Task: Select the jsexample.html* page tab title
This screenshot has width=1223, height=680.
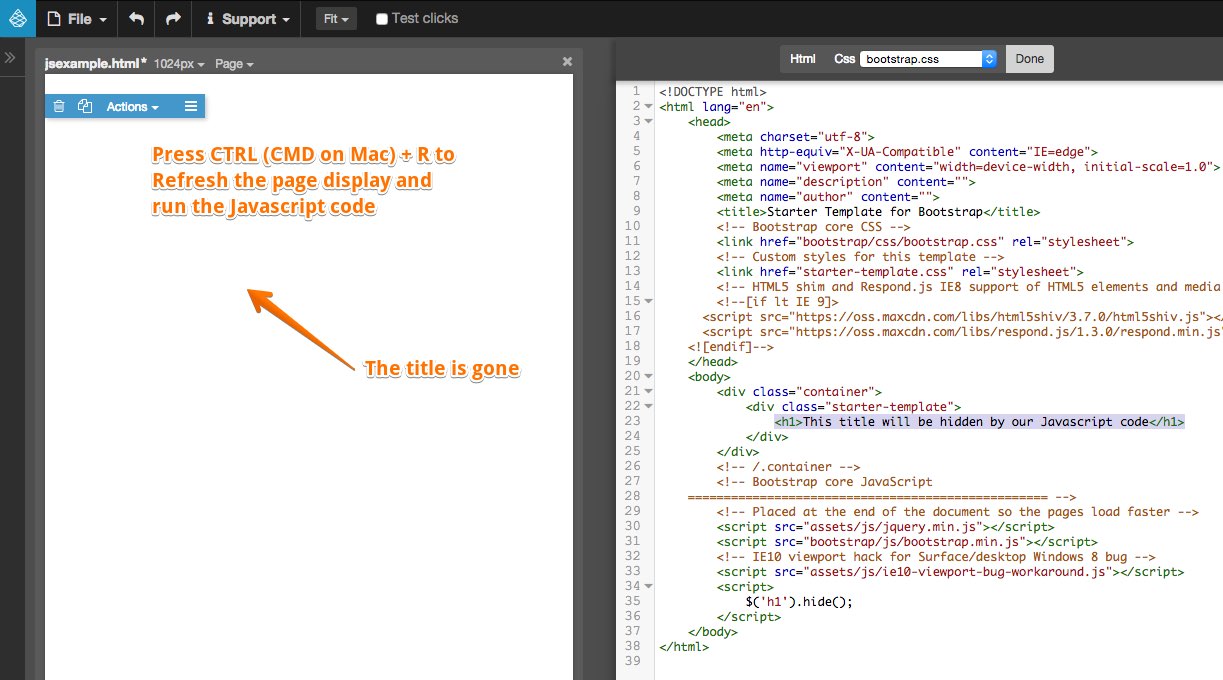Action: pos(96,62)
